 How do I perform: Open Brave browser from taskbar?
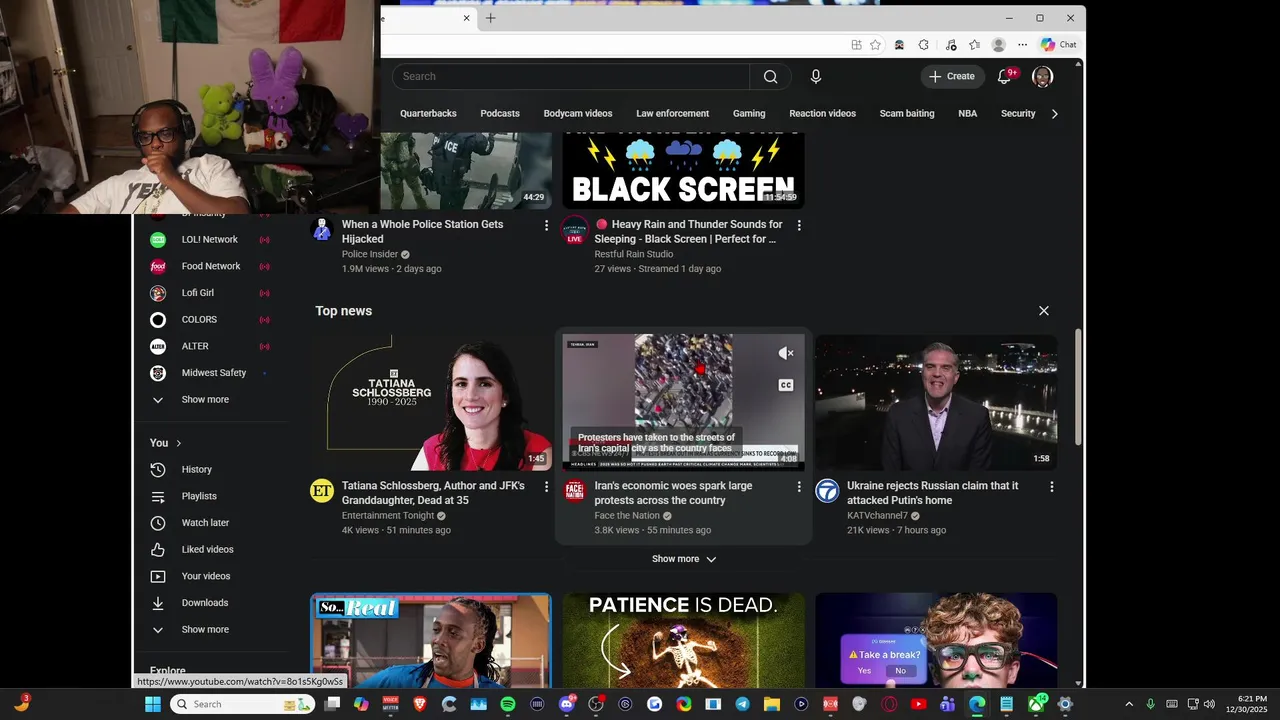tap(419, 704)
